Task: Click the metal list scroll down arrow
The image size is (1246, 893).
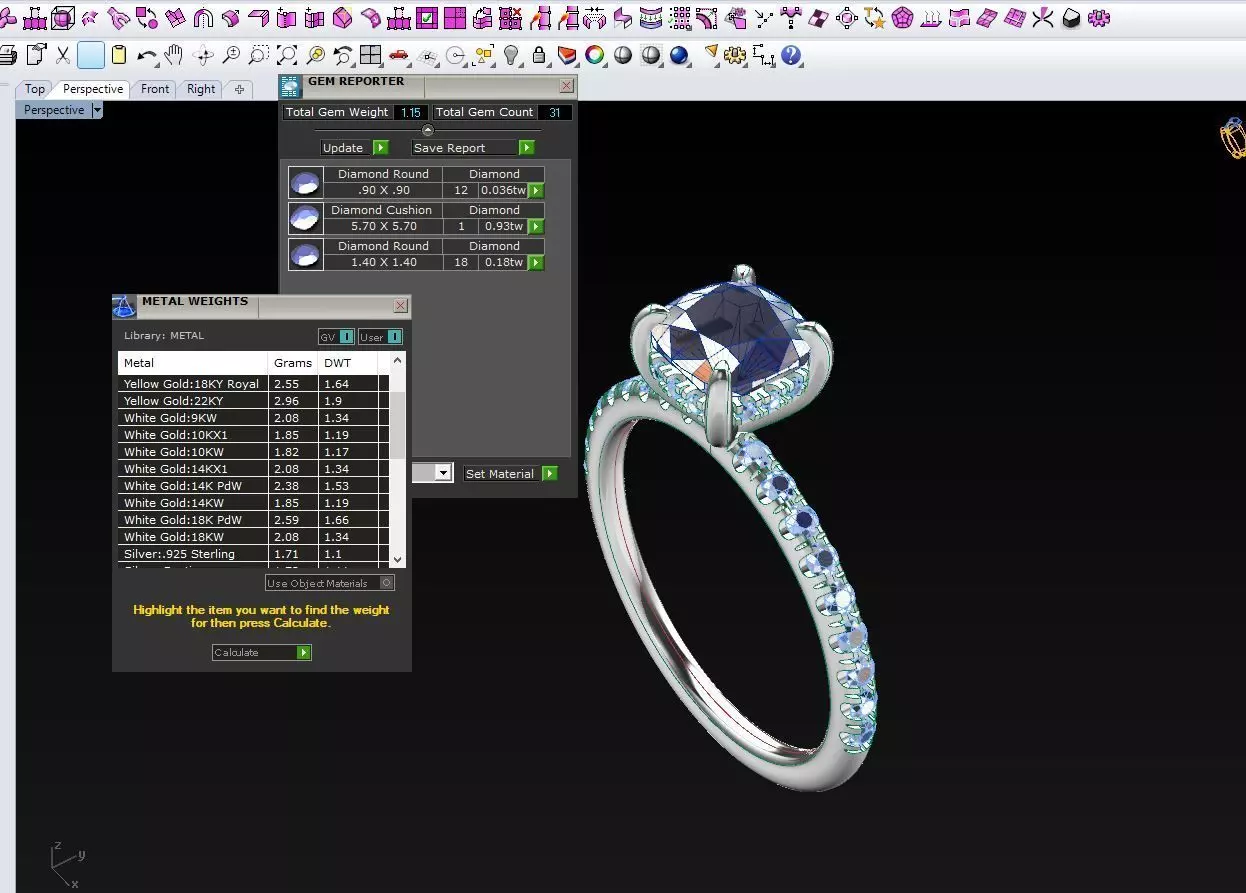Action: point(398,560)
